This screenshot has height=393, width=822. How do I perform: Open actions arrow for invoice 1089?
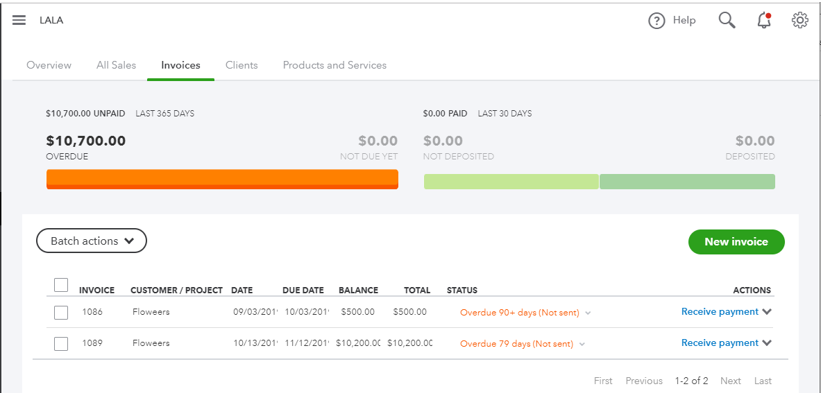(767, 343)
